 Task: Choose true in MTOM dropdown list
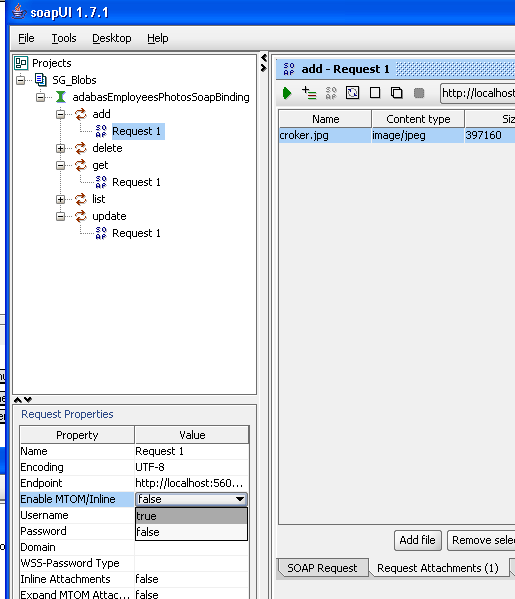point(191,516)
